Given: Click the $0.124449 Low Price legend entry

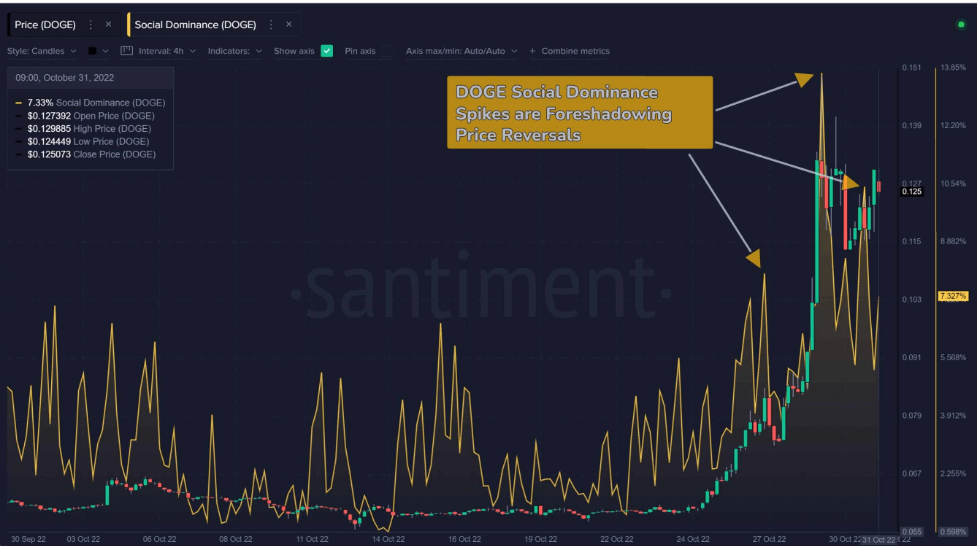Looking at the screenshot, I should (82, 141).
